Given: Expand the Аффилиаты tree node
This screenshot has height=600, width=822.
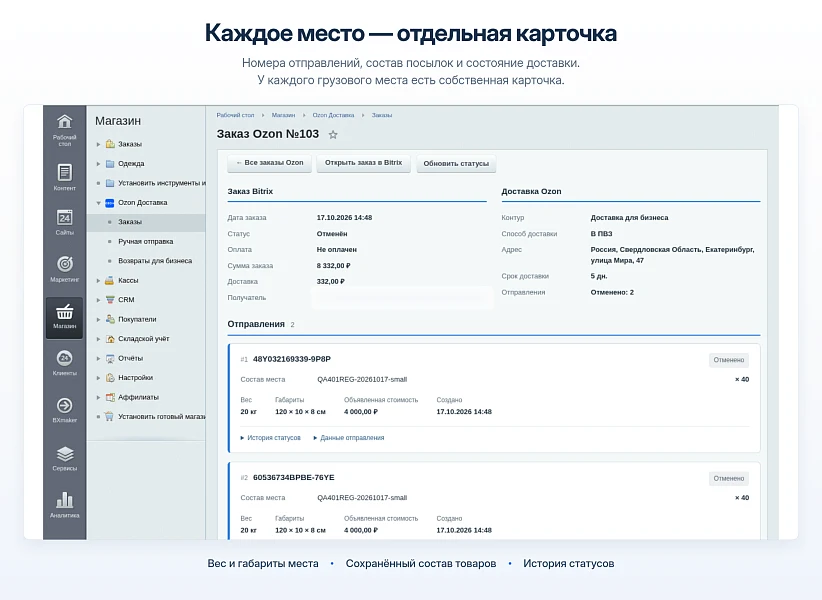Looking at the screenshot, I should [x=98, y=397].
